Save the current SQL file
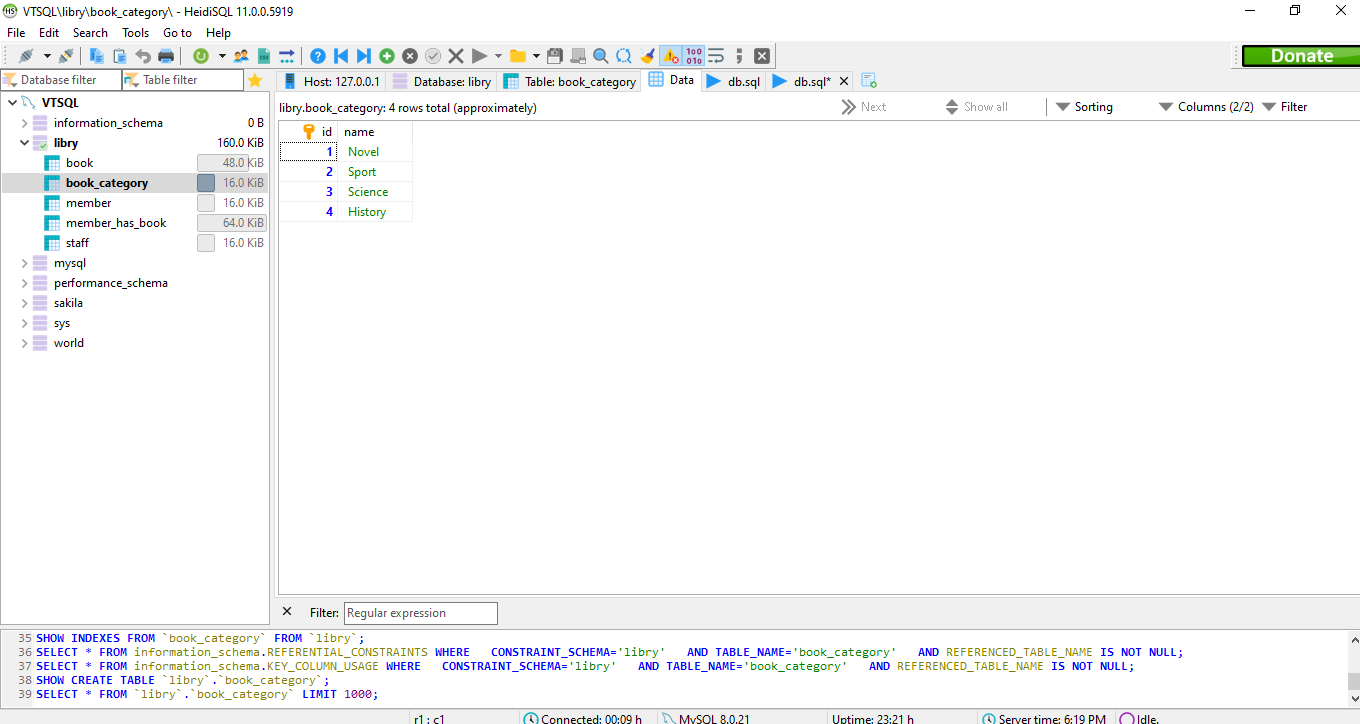Screen dimensions: 1360x724 [555, 55]
